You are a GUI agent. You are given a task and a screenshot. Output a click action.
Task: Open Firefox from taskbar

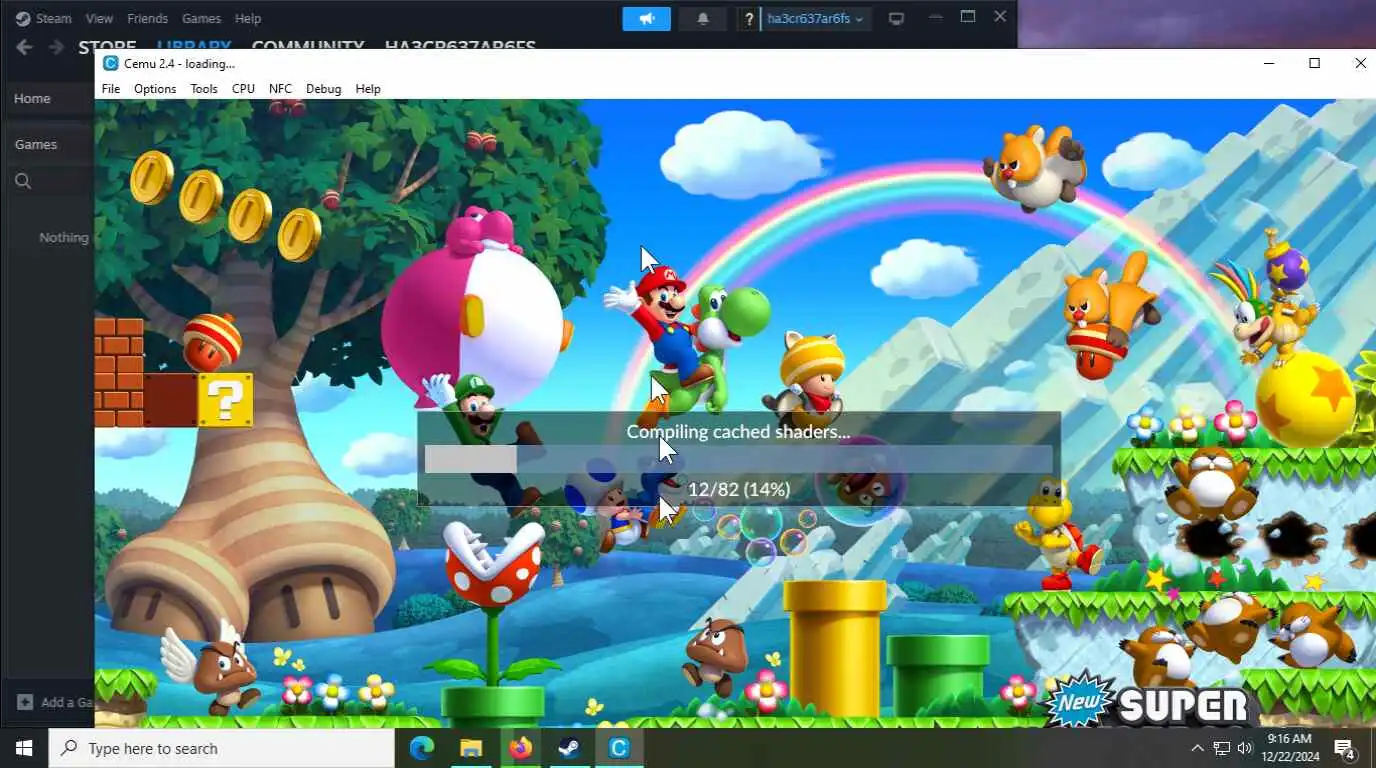[520, 748]
